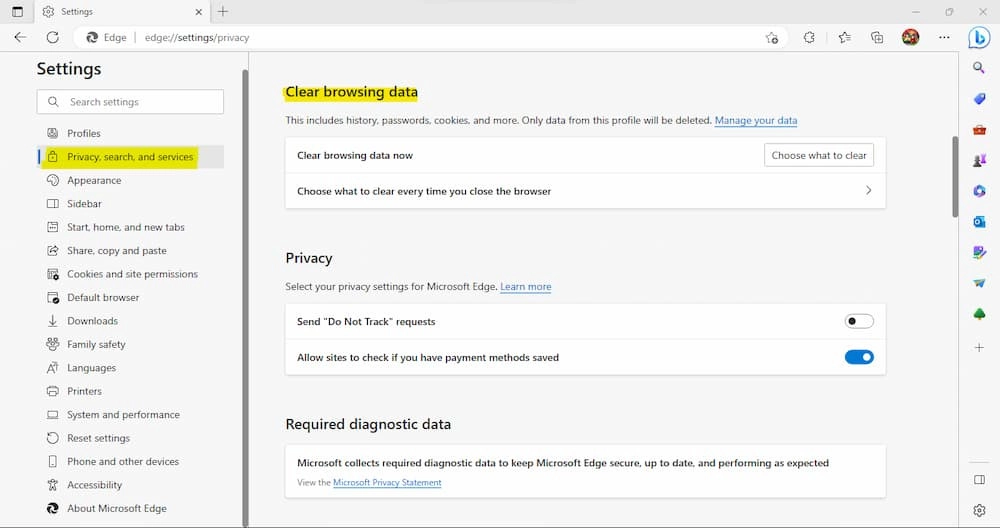Open Default browser settings
This screenshot has width=1000, height=528.
[x=131, y=297]
